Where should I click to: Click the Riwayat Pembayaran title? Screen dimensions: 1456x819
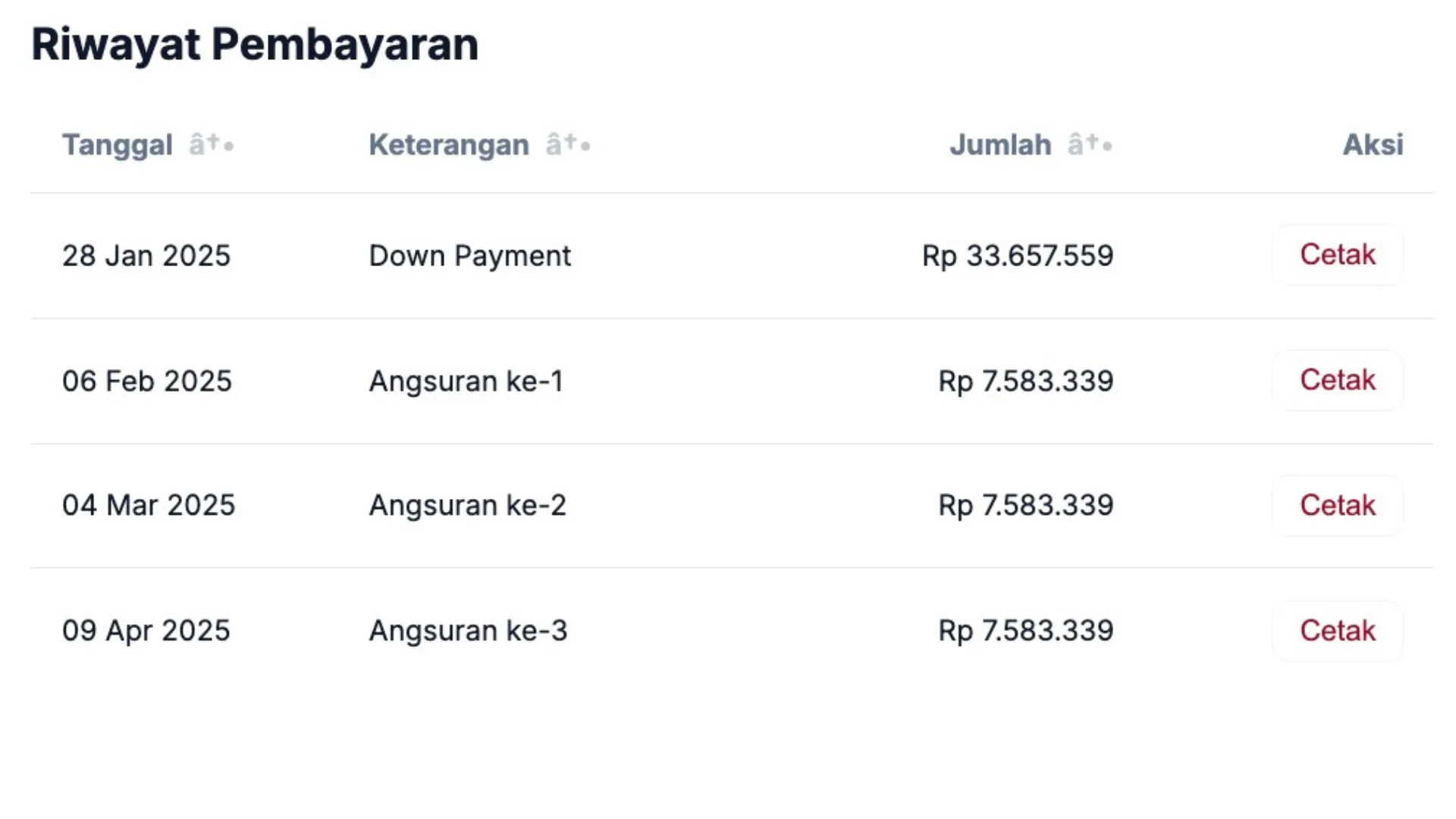255,43
